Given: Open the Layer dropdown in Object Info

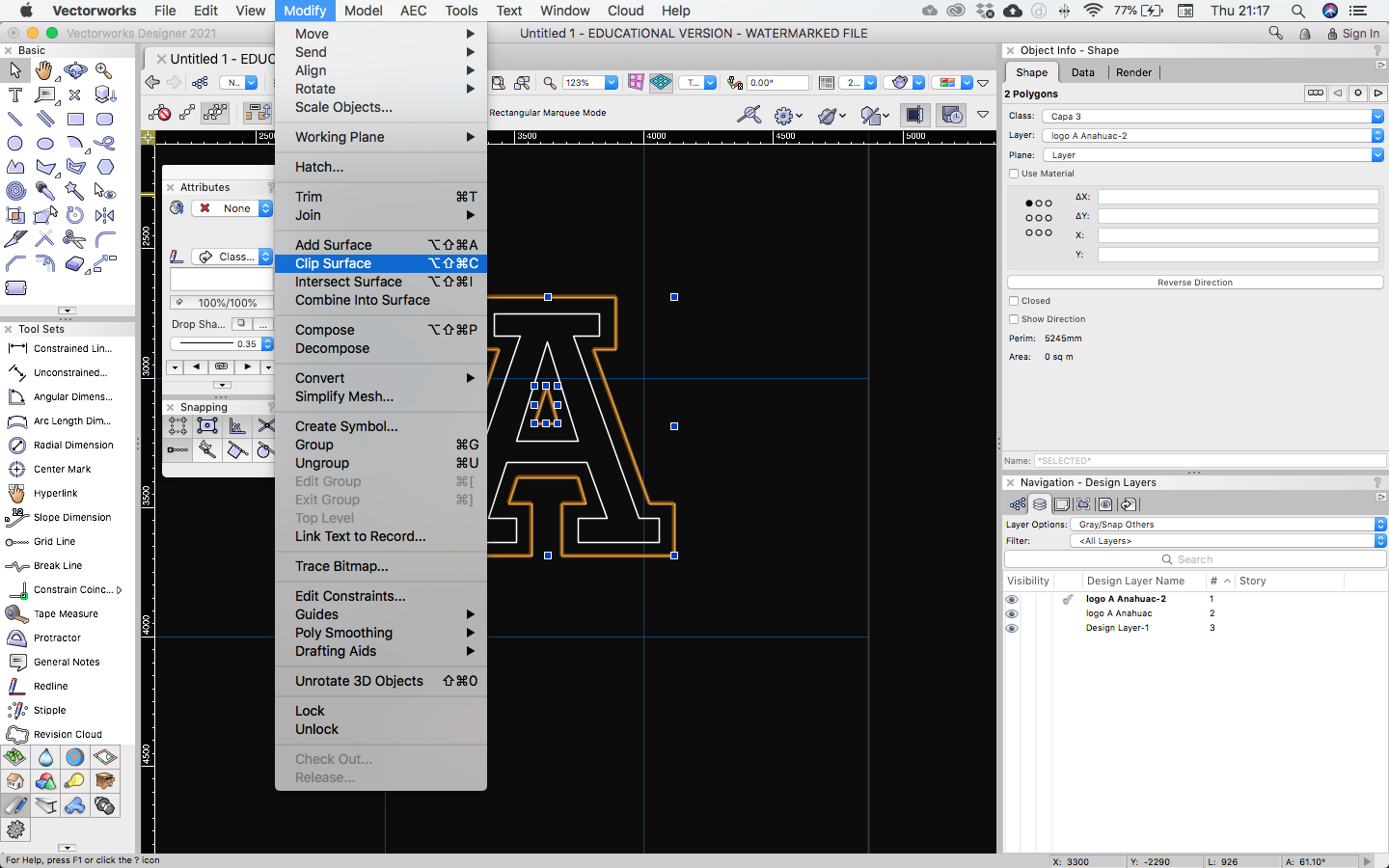Looking at the screenshot, I should (x=1212, y=135).
